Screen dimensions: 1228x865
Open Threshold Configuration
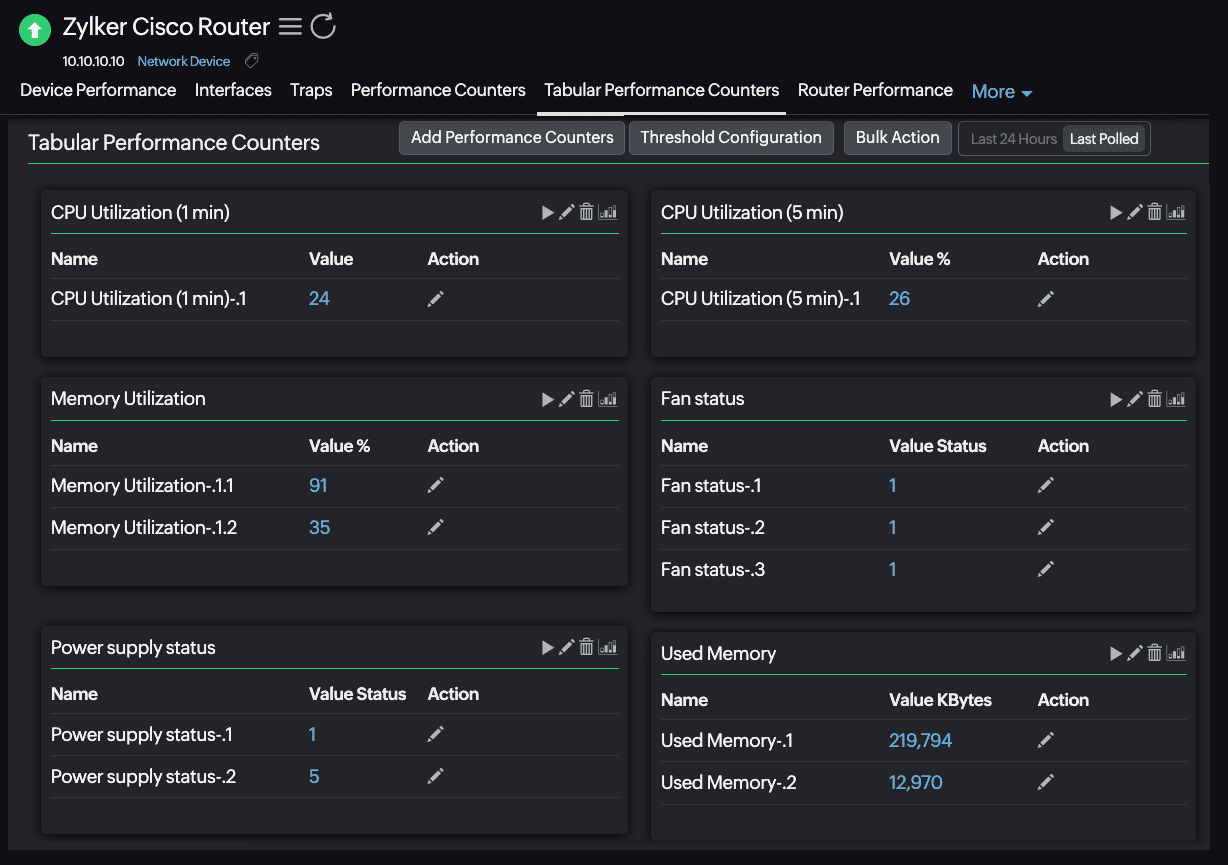coord(731,137)
